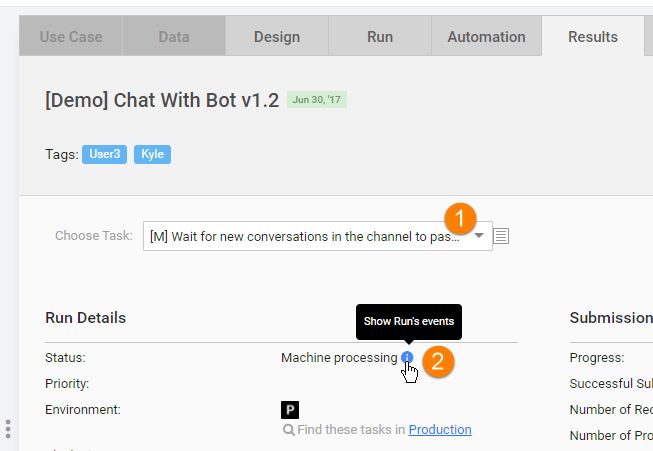Switch to the Data tab
The width and height of the screenshot is (653, 451).
click(x=174, y=37)
